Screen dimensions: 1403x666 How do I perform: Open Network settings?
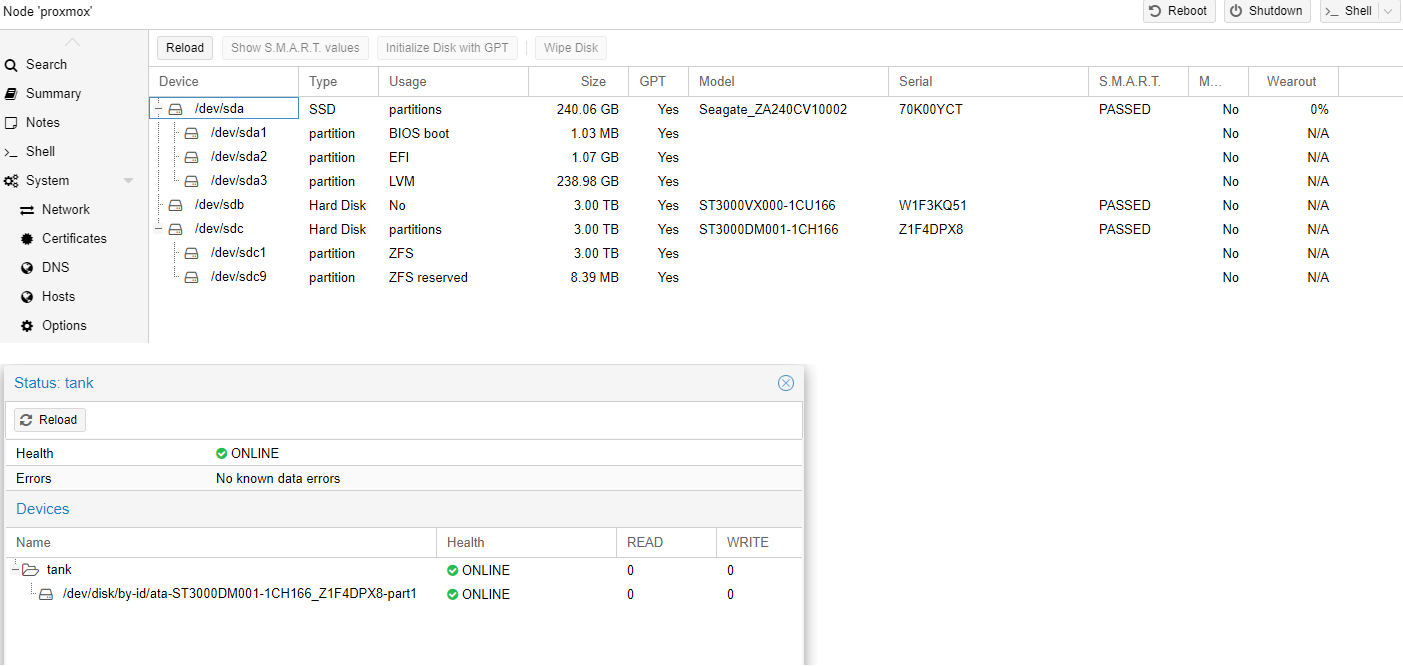tap(66, 209)
